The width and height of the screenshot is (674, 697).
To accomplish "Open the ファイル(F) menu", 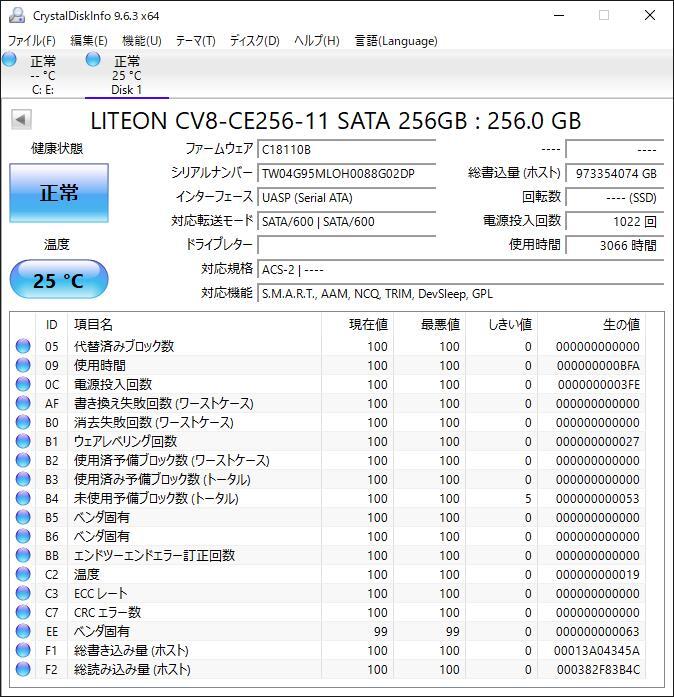I will (x=32, y=41).
